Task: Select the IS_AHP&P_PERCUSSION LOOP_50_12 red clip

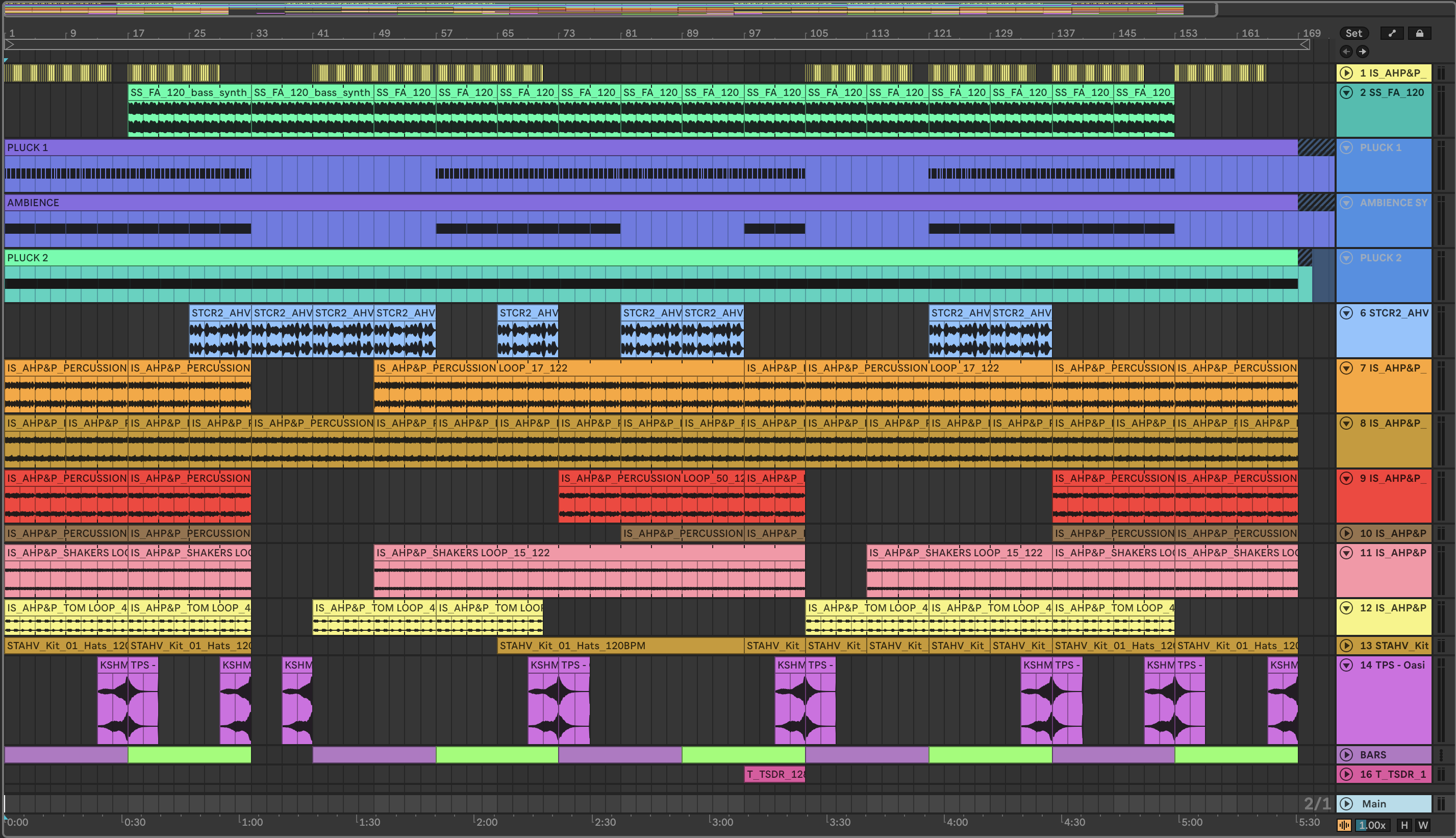Action: coord(650,496)
